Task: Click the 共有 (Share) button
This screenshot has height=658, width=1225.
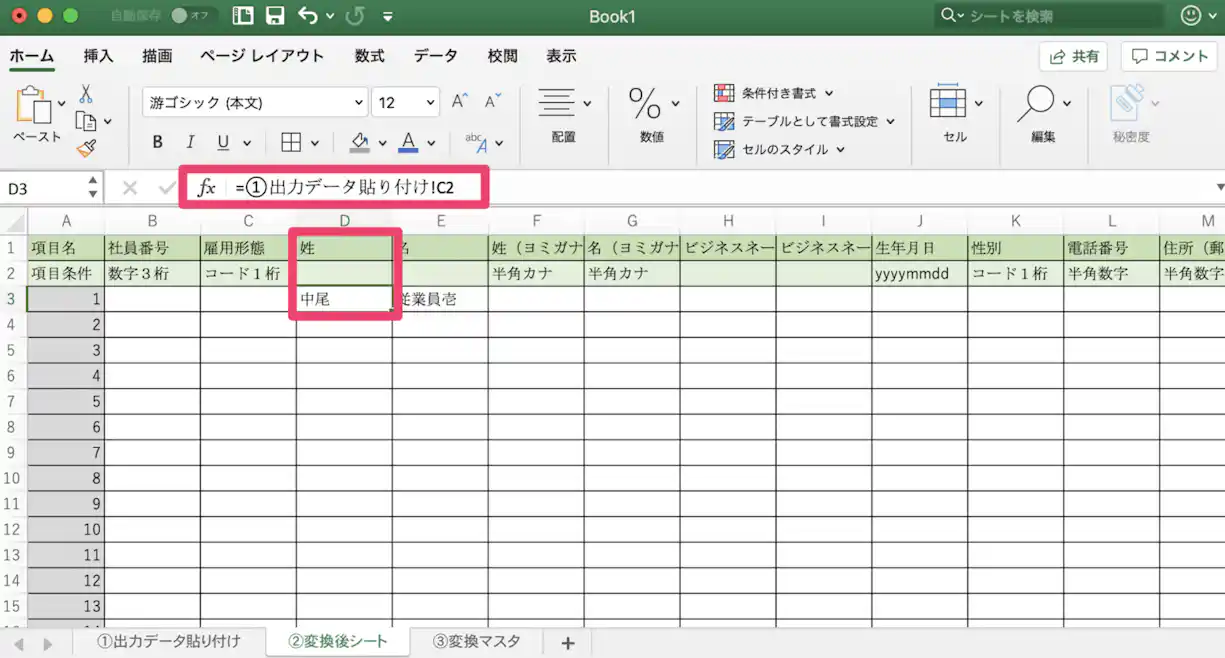Action: click(1073, 57)
